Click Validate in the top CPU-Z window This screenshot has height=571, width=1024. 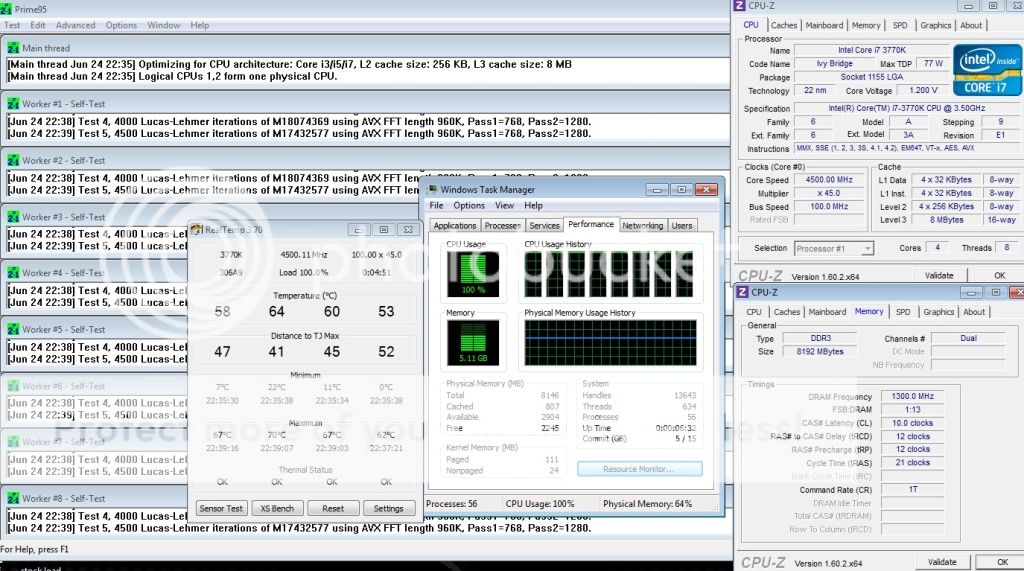[x=938, y=275]
